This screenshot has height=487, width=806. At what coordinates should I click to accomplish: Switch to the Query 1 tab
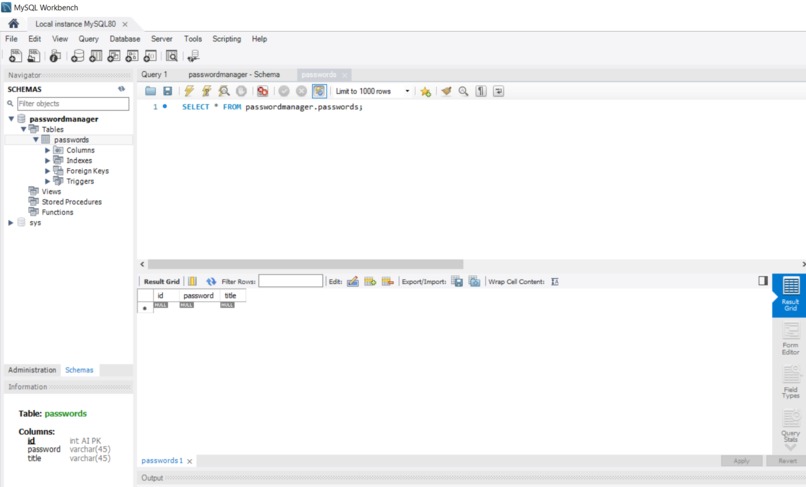(x=154, y=75)
